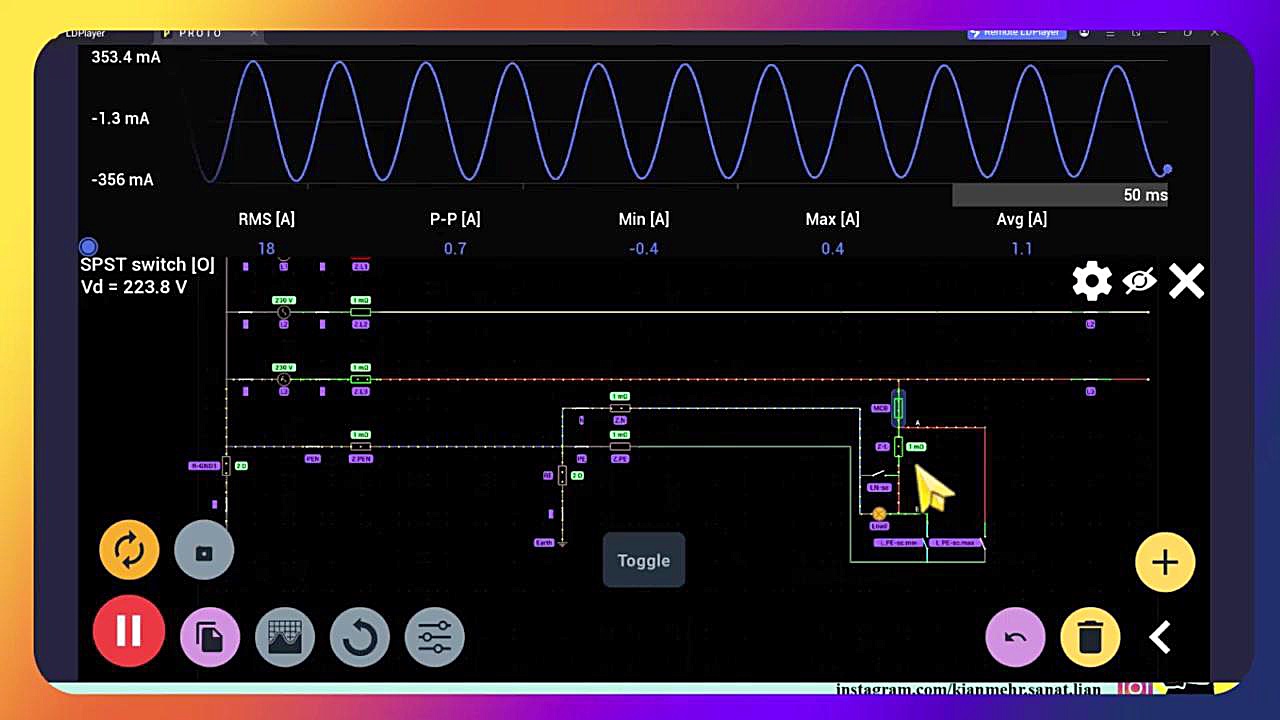The image size is (1280, 720).
Task: Toggle scope visibility with crossed eye icon
Action: tap(1139, 282)
